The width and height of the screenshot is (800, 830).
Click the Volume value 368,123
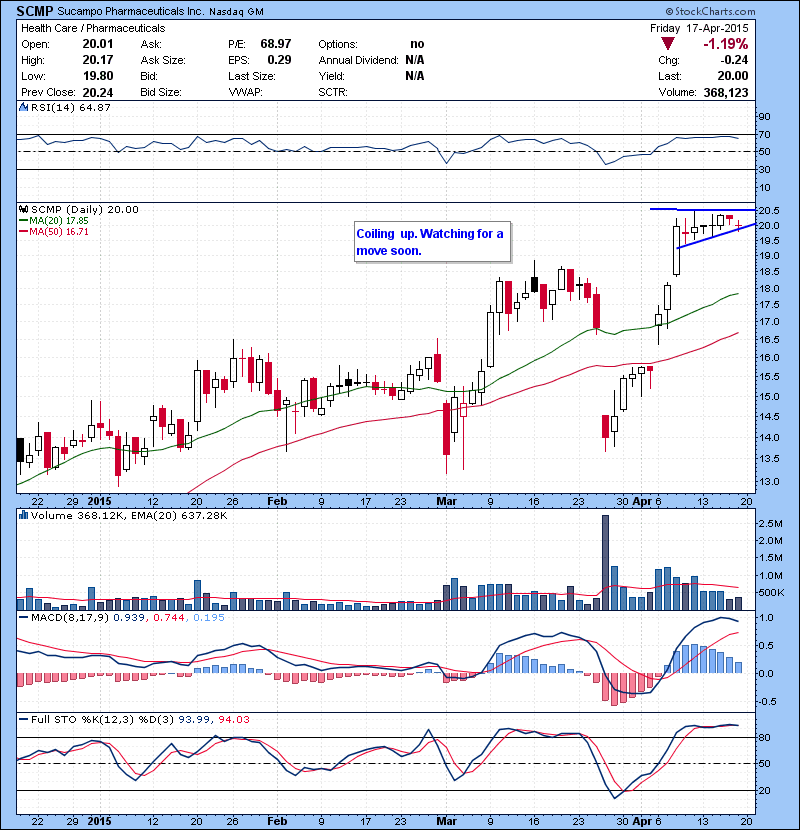click(725, 92)
